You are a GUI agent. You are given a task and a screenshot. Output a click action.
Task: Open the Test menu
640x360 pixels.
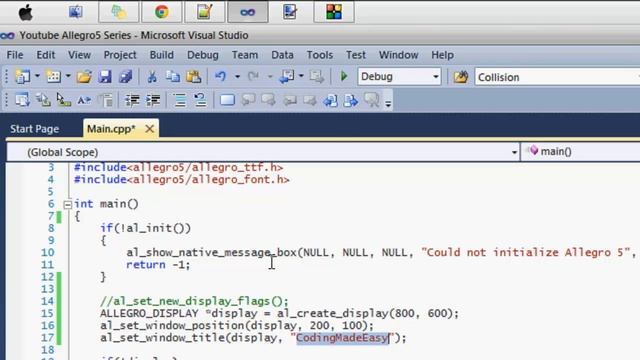point(356,55)
